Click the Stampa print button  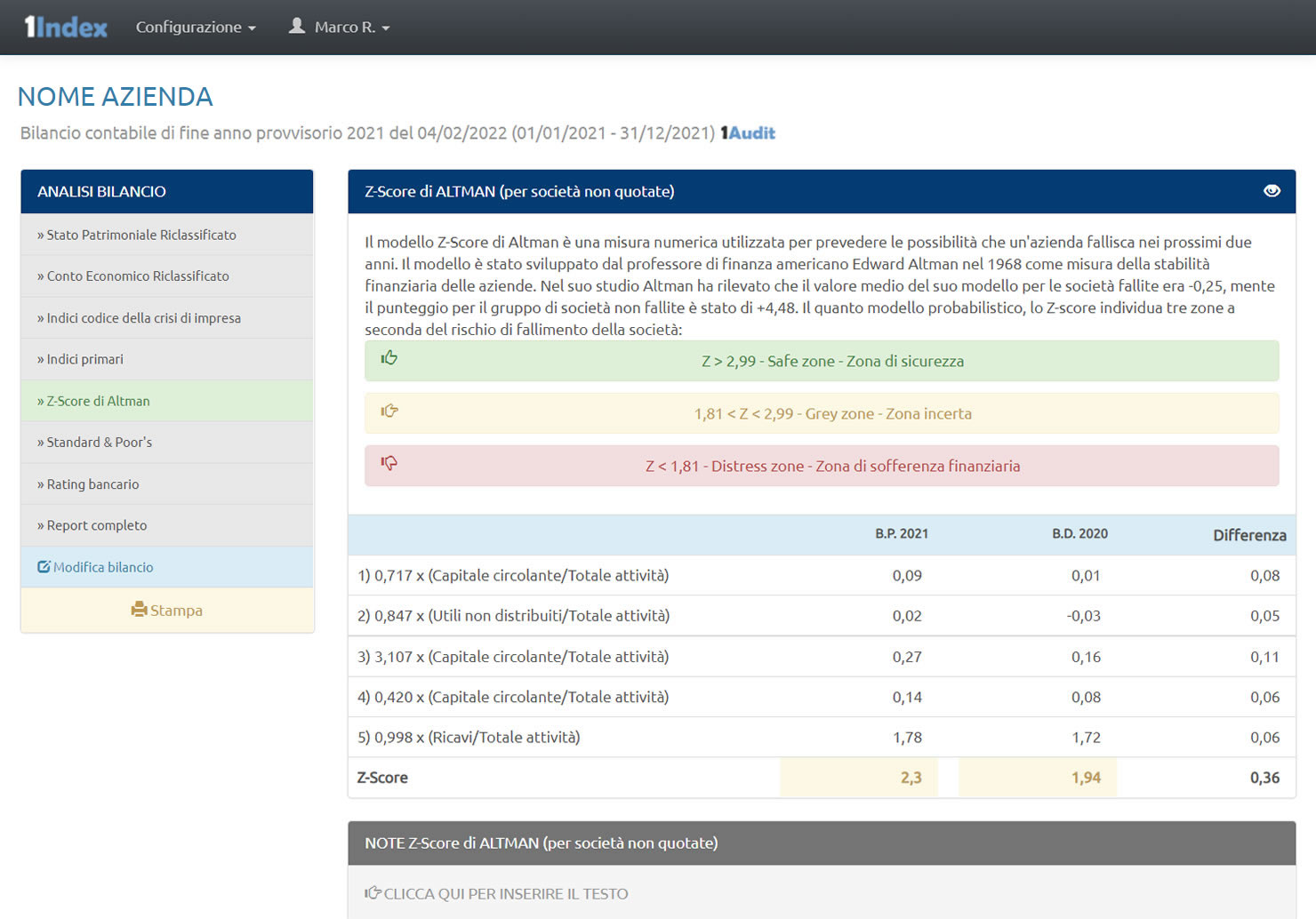[167, 611]
